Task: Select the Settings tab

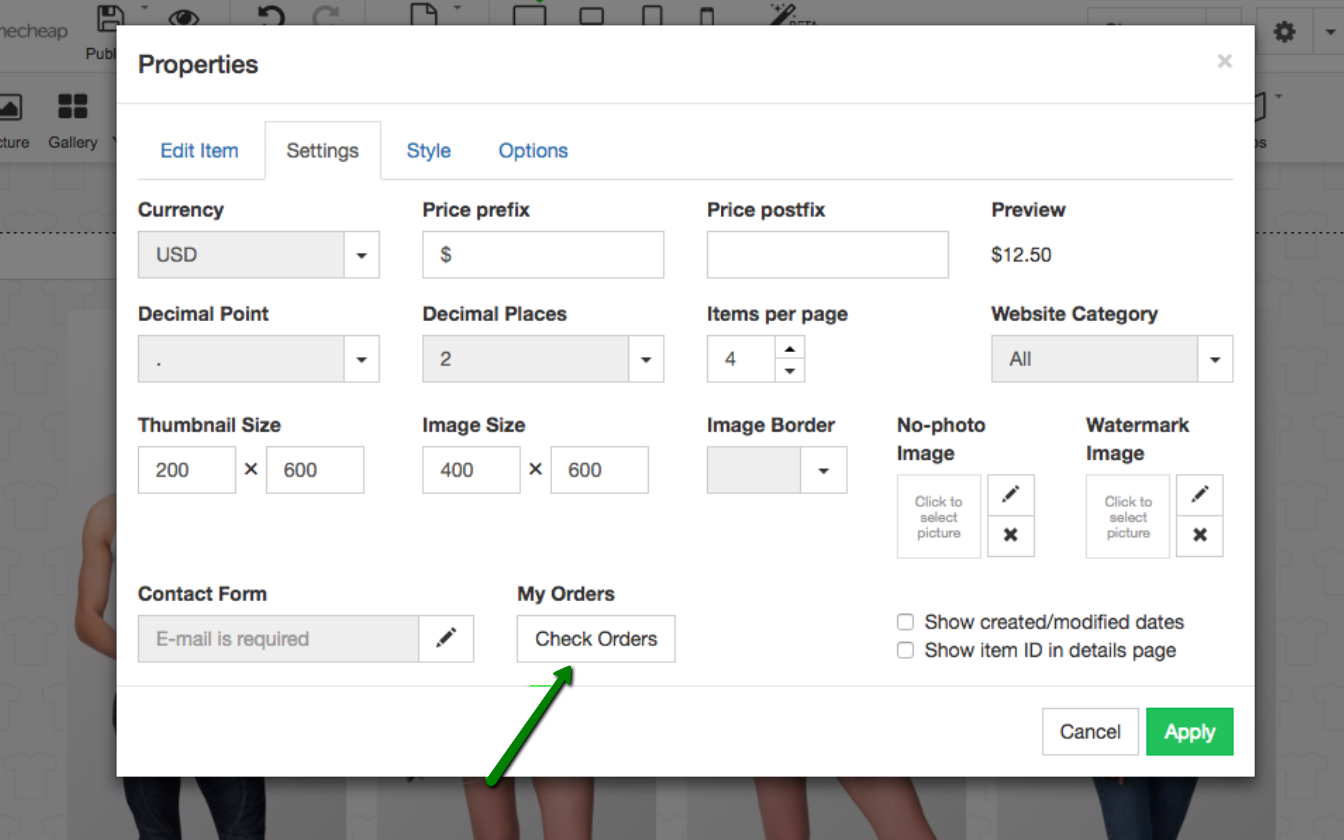Action: 322,151
